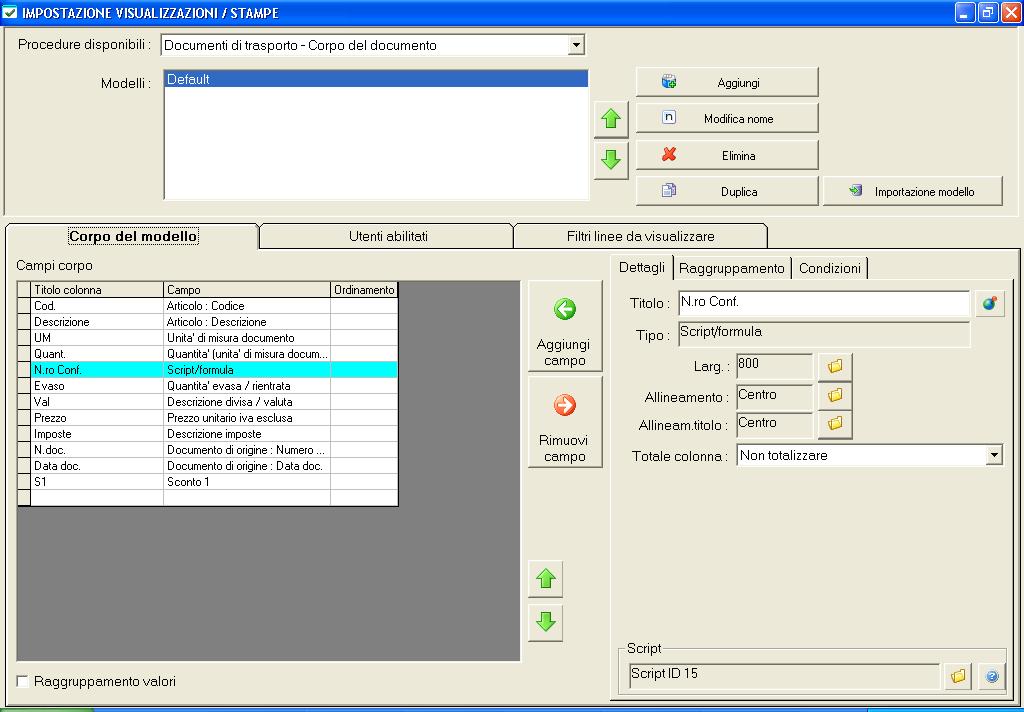Switch to the Raggruppamento tab
1024x712 pixels.
[731, 268]
